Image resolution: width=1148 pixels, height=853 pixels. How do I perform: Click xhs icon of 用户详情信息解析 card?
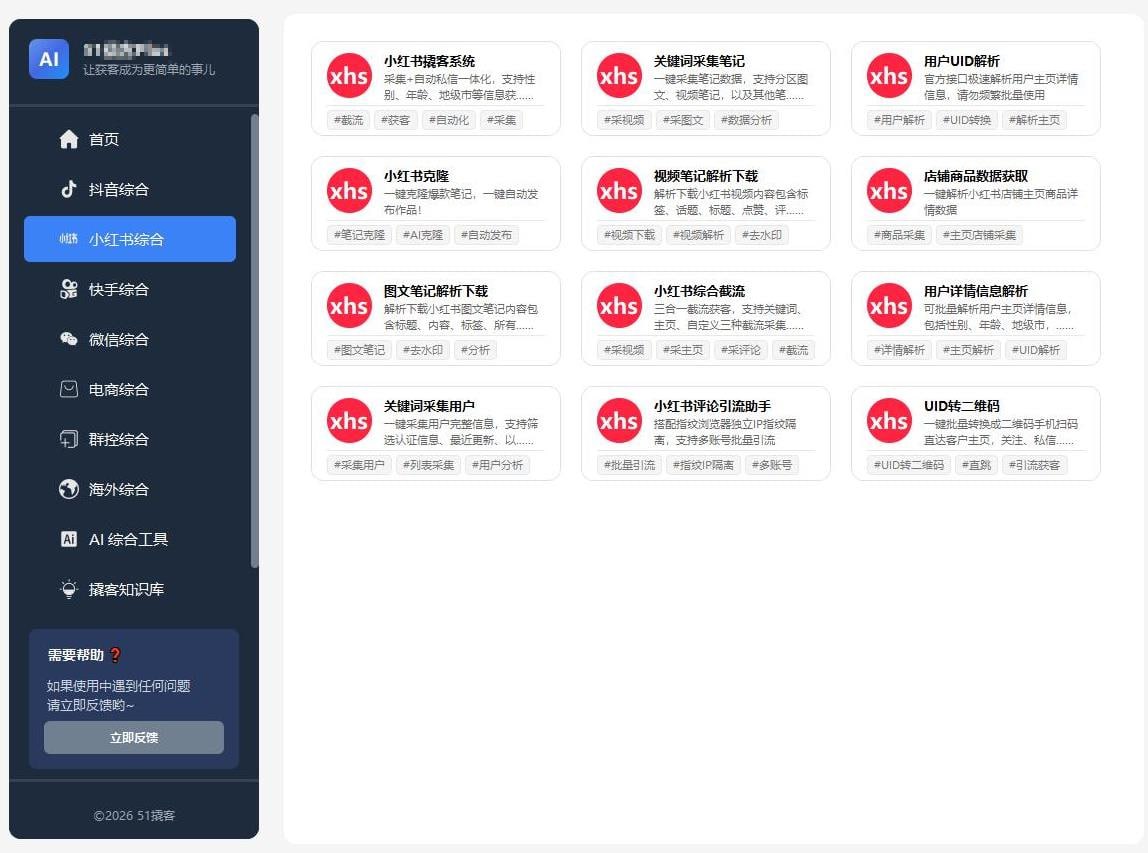[x=889, y=305]
